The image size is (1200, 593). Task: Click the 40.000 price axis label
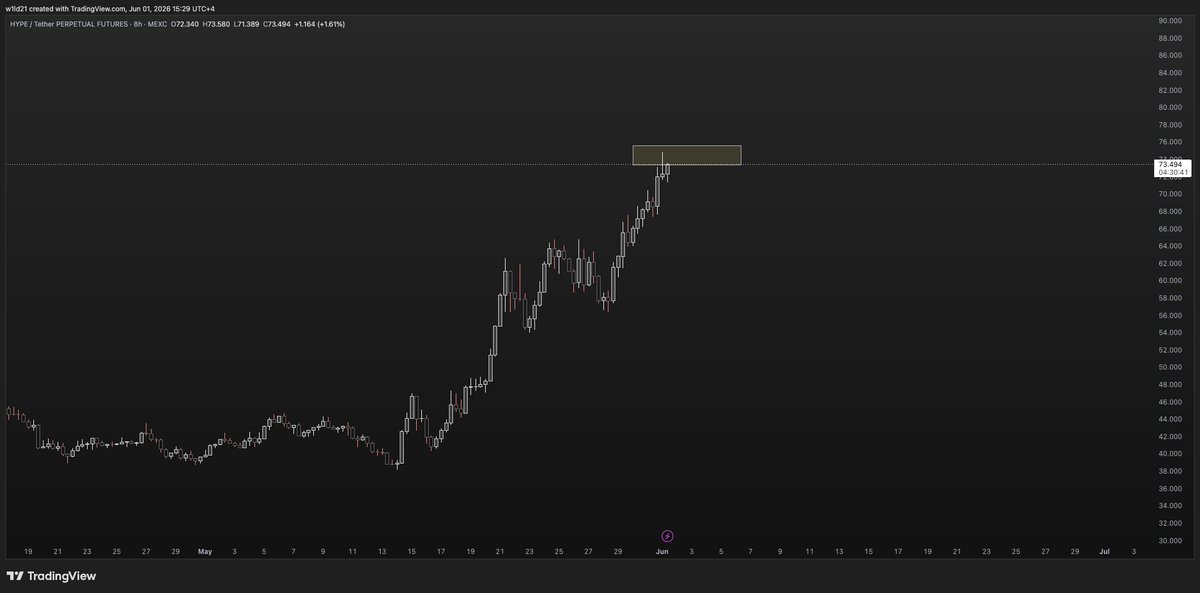coord(1171,454)
